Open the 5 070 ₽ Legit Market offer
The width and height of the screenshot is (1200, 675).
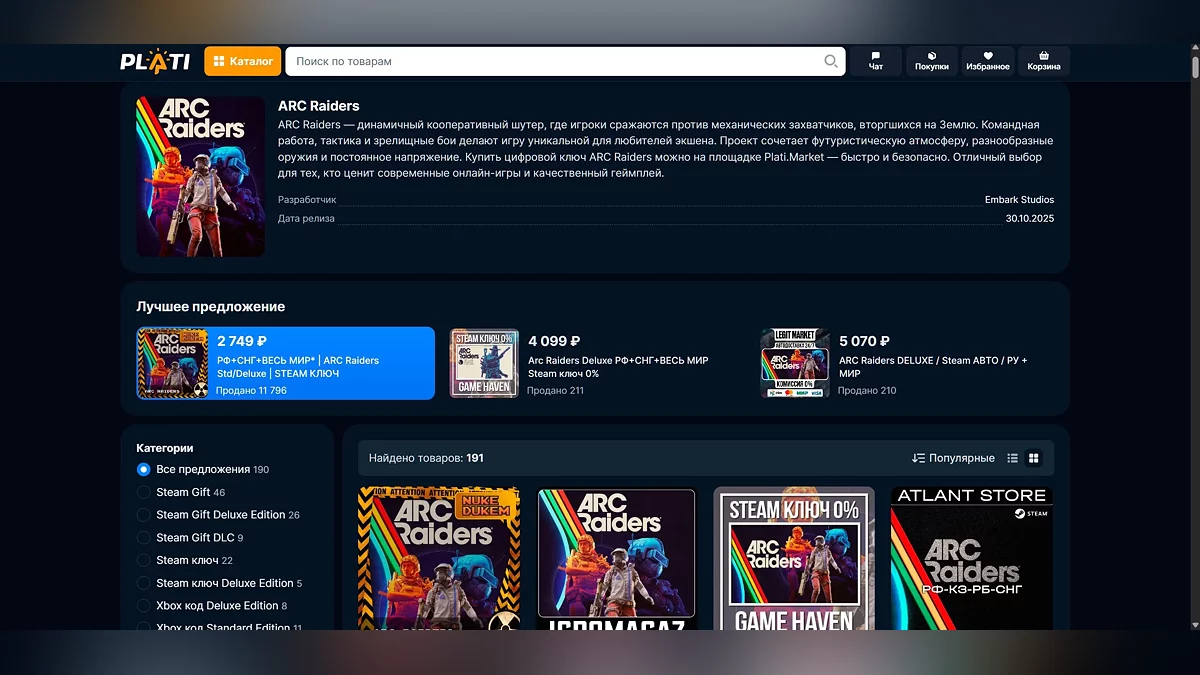point(908,363)
